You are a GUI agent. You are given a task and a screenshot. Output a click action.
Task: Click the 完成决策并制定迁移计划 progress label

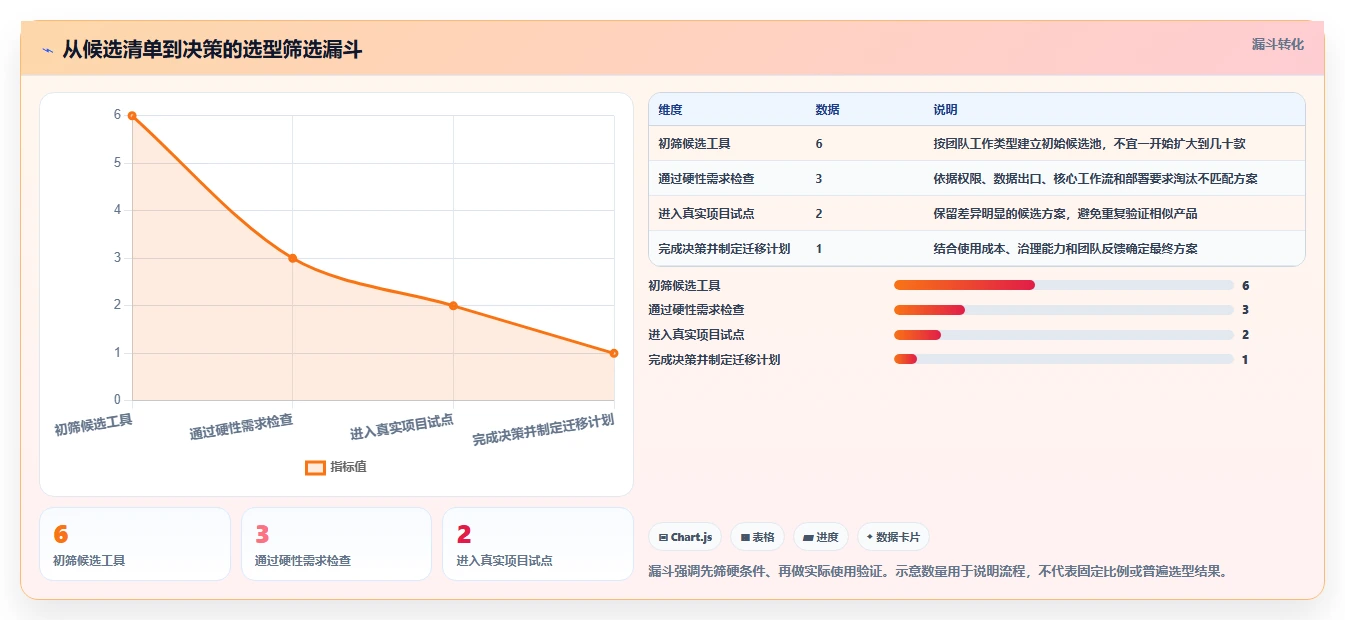[x=714, y=359]
